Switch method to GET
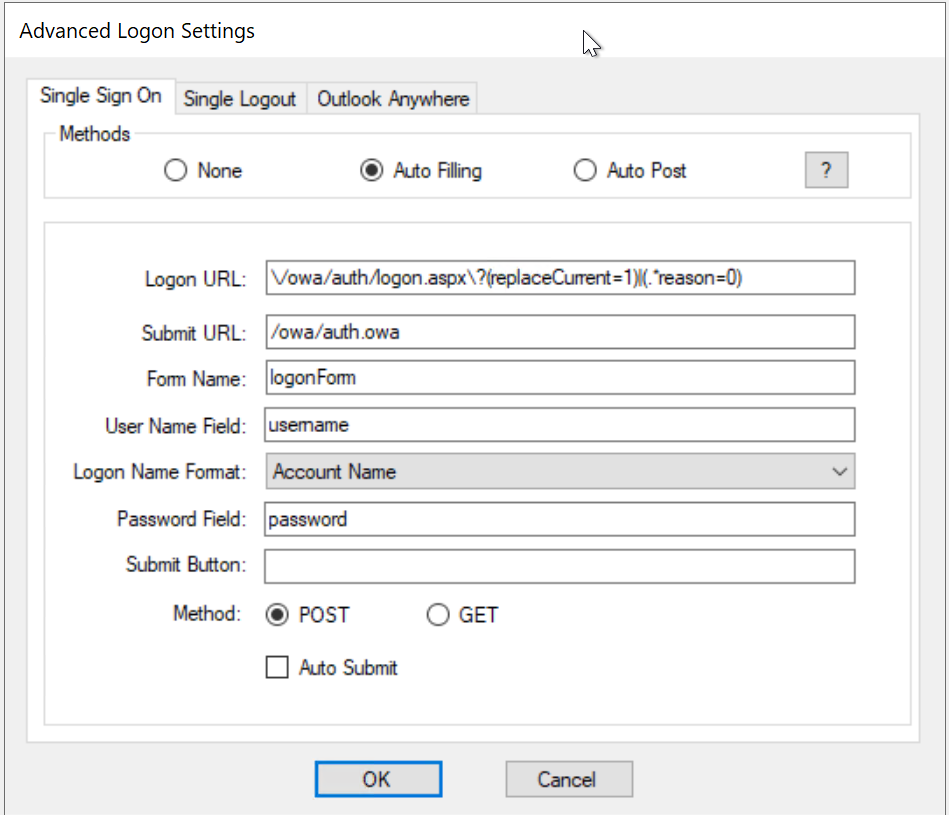949x815 pixels. (438, 615)
